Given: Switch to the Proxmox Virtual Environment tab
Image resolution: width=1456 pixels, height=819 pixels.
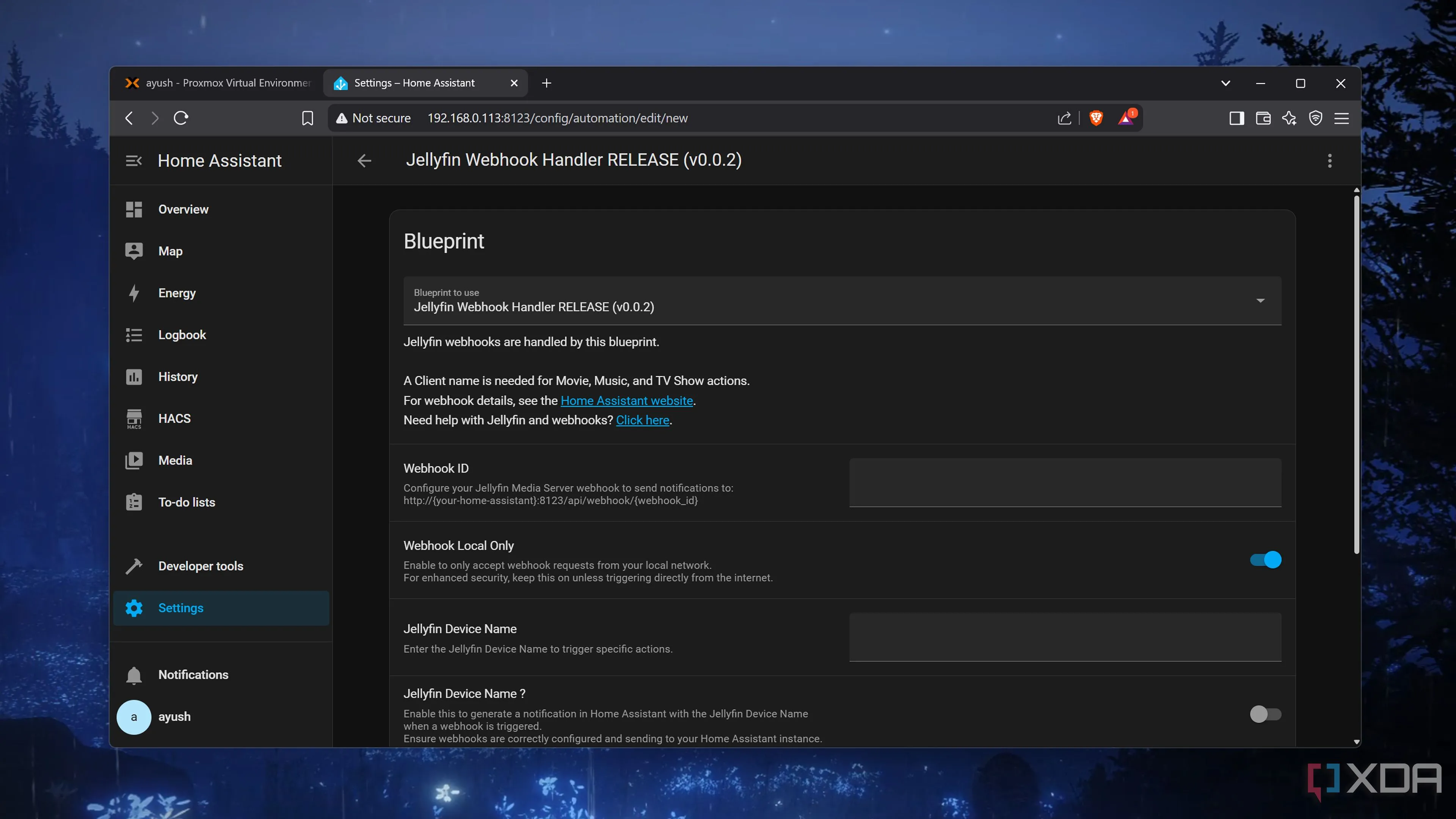Looking at the screenshot, I should (x=218, y=83).
